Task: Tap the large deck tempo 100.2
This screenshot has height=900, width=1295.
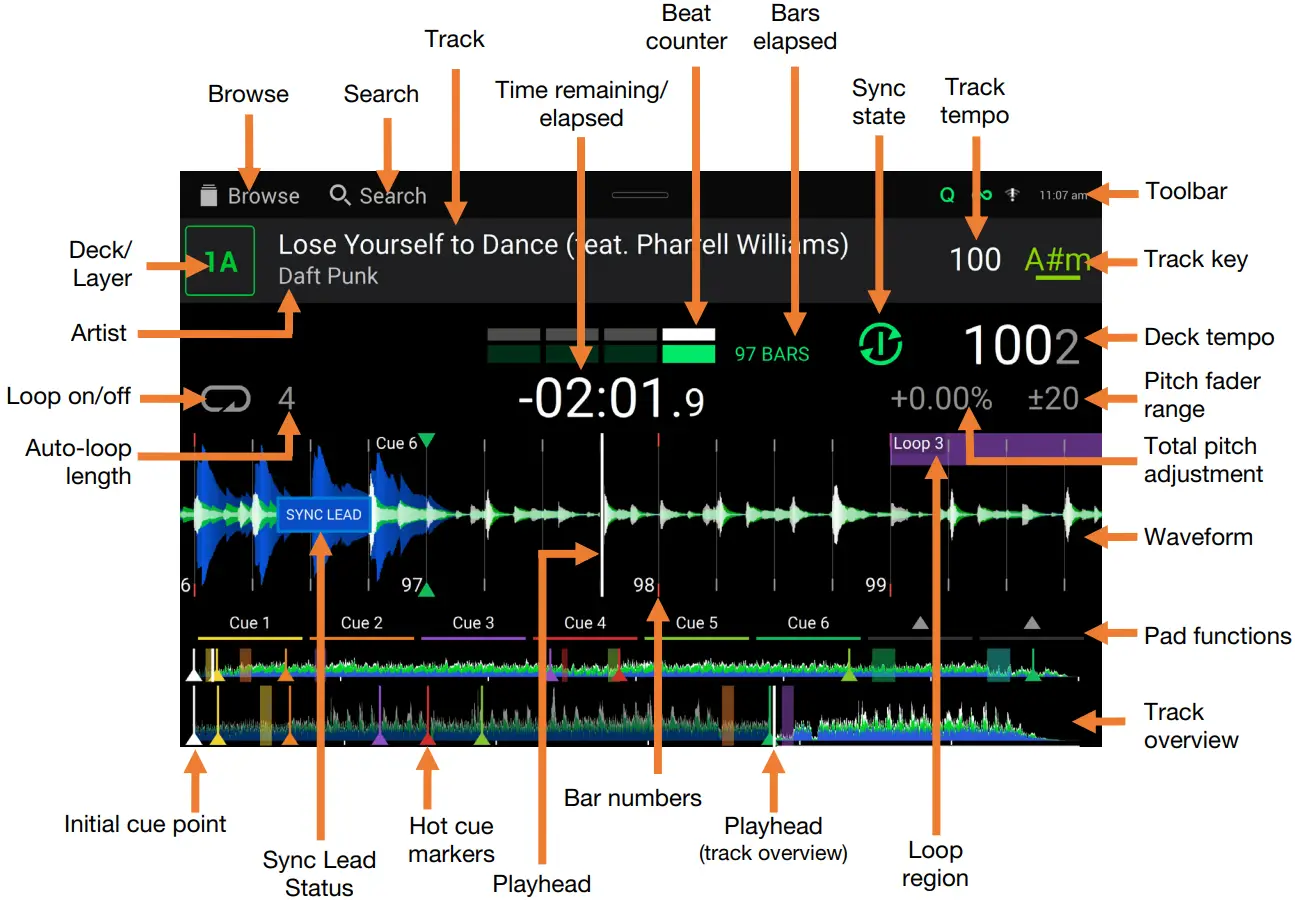Action: click(x=1021, y=345)
